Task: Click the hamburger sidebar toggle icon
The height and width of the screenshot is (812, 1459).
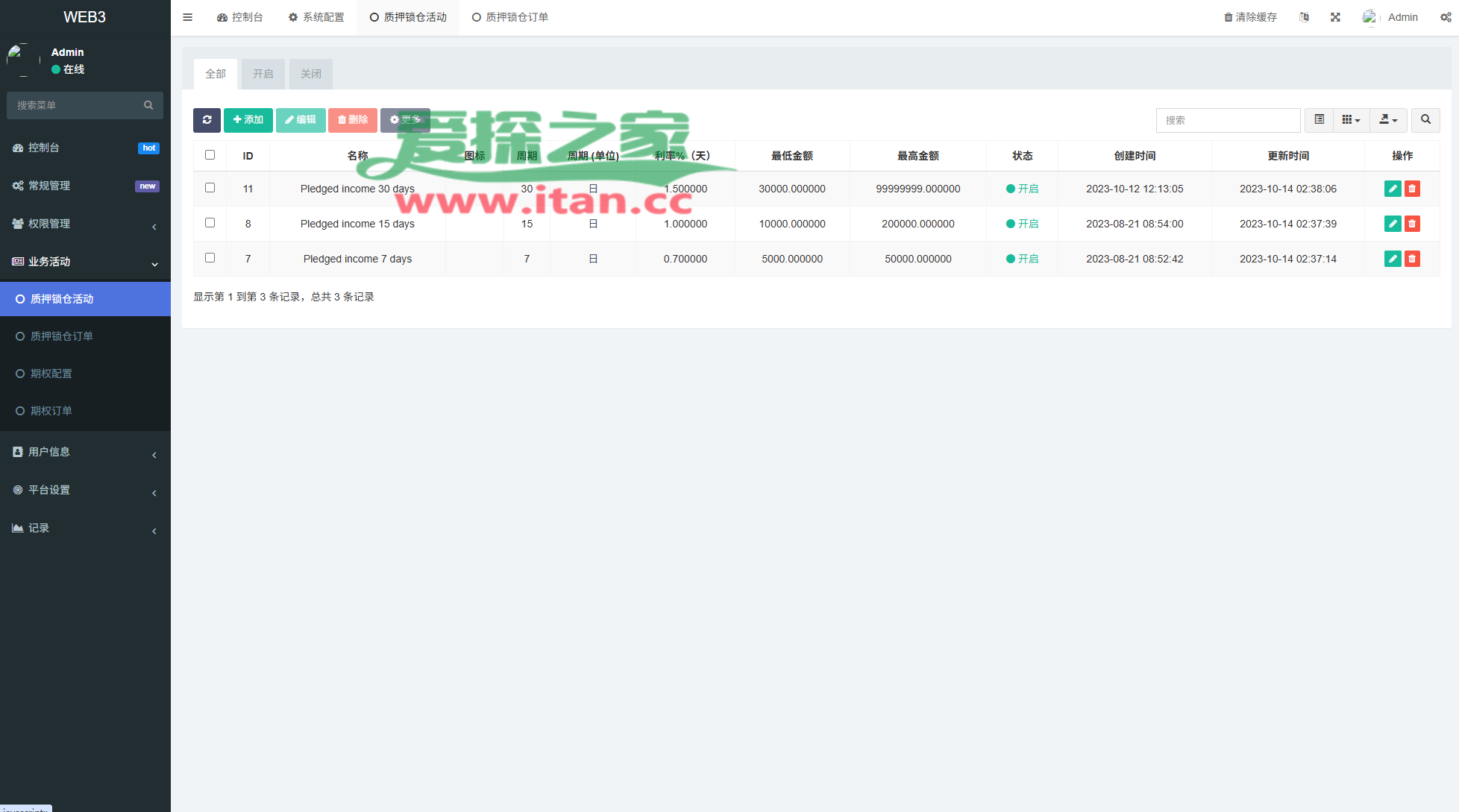Action: point(188,17)
